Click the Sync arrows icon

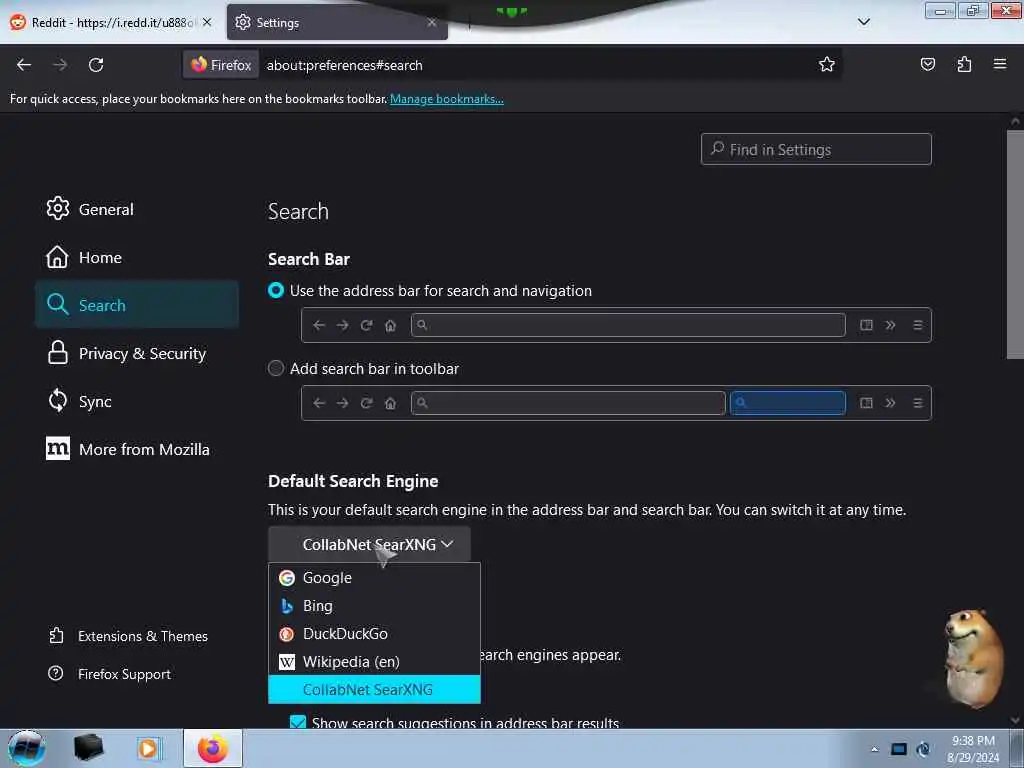[57, 400]
